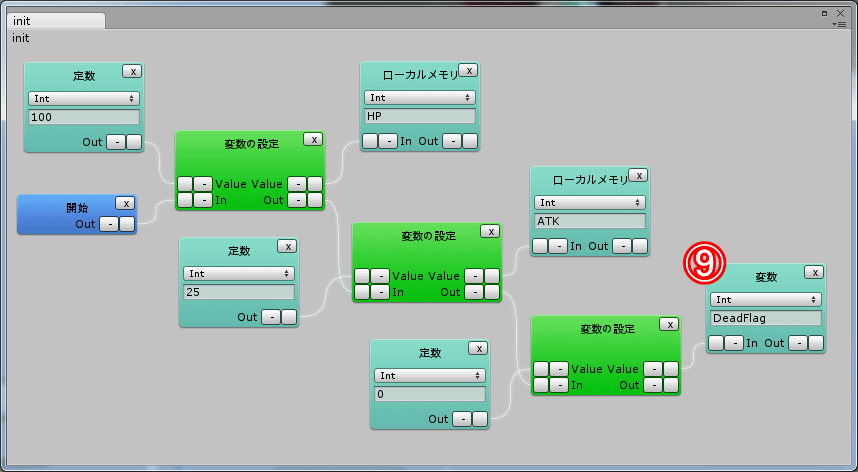This screenshot has height=472, width=858.
Task: Click the init label below the tab
Action: [21, 38]
